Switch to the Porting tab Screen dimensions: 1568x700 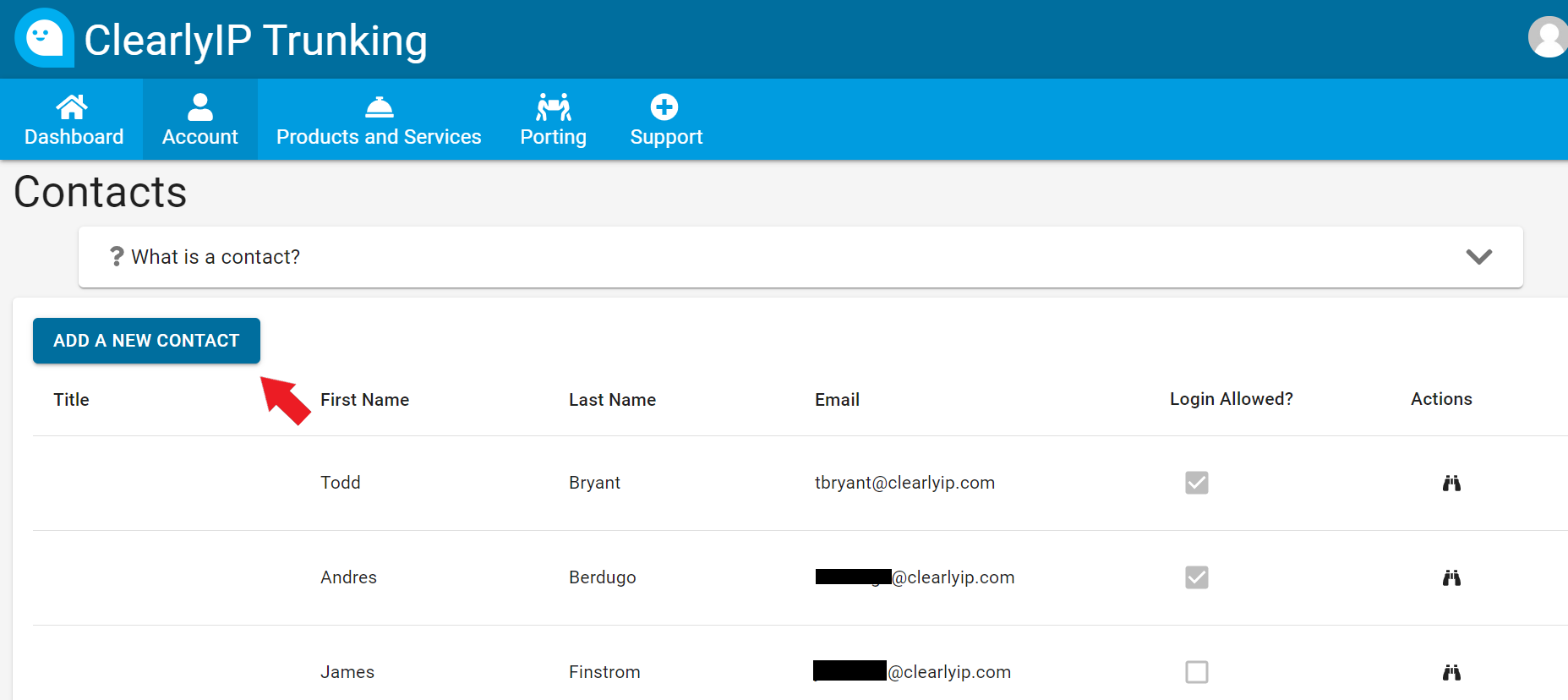[554, 119]
